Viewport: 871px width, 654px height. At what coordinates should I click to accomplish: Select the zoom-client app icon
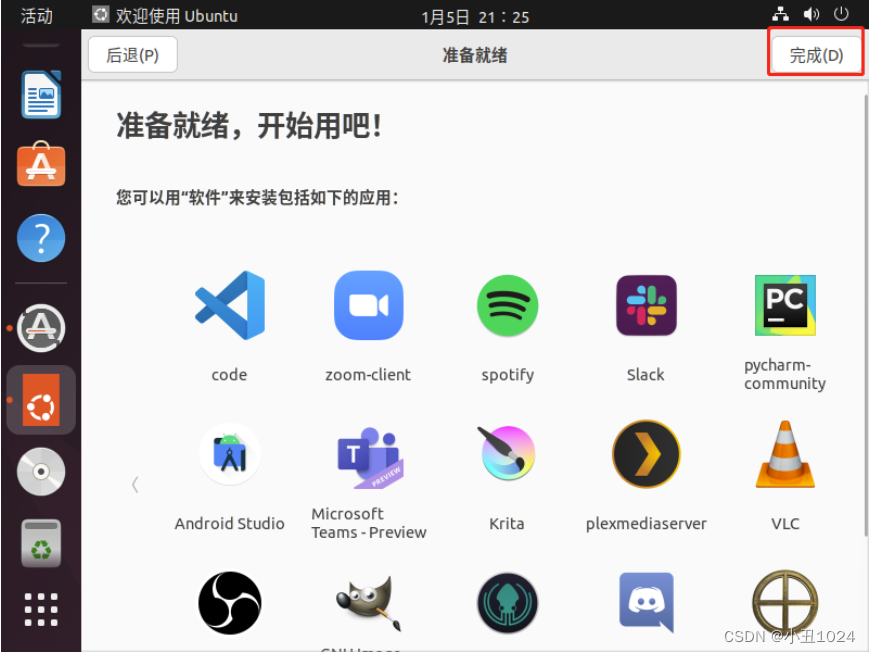369,305
